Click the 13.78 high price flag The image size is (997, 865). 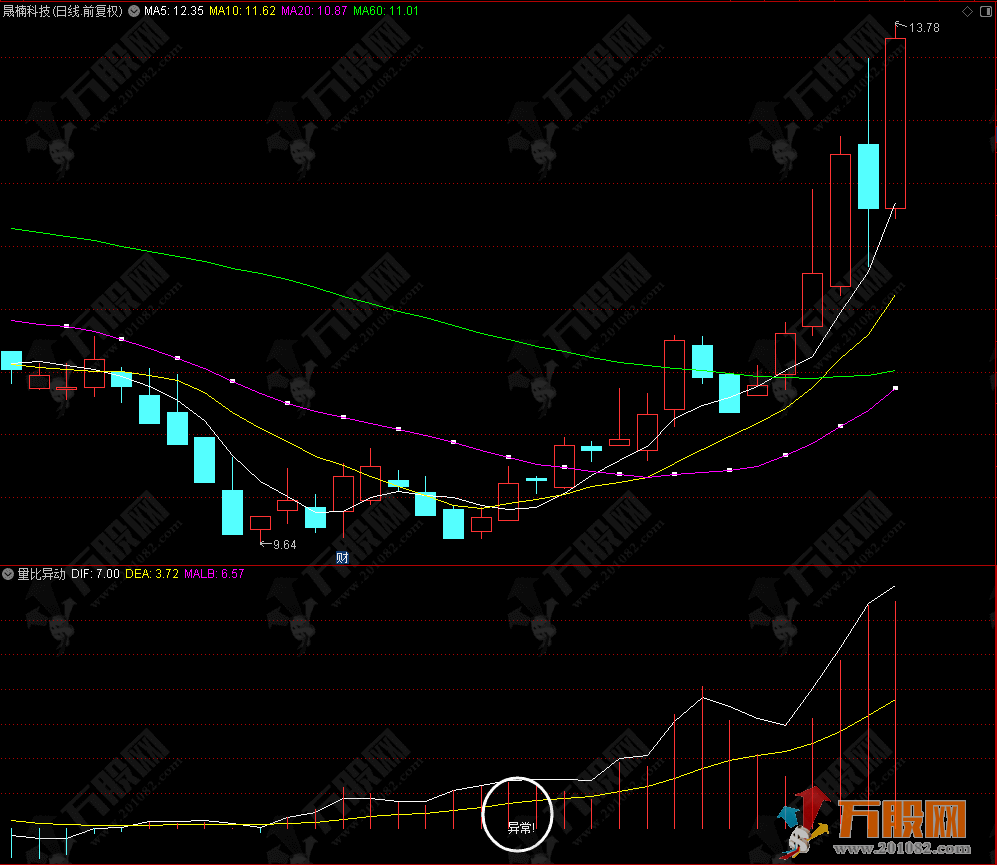917,28
